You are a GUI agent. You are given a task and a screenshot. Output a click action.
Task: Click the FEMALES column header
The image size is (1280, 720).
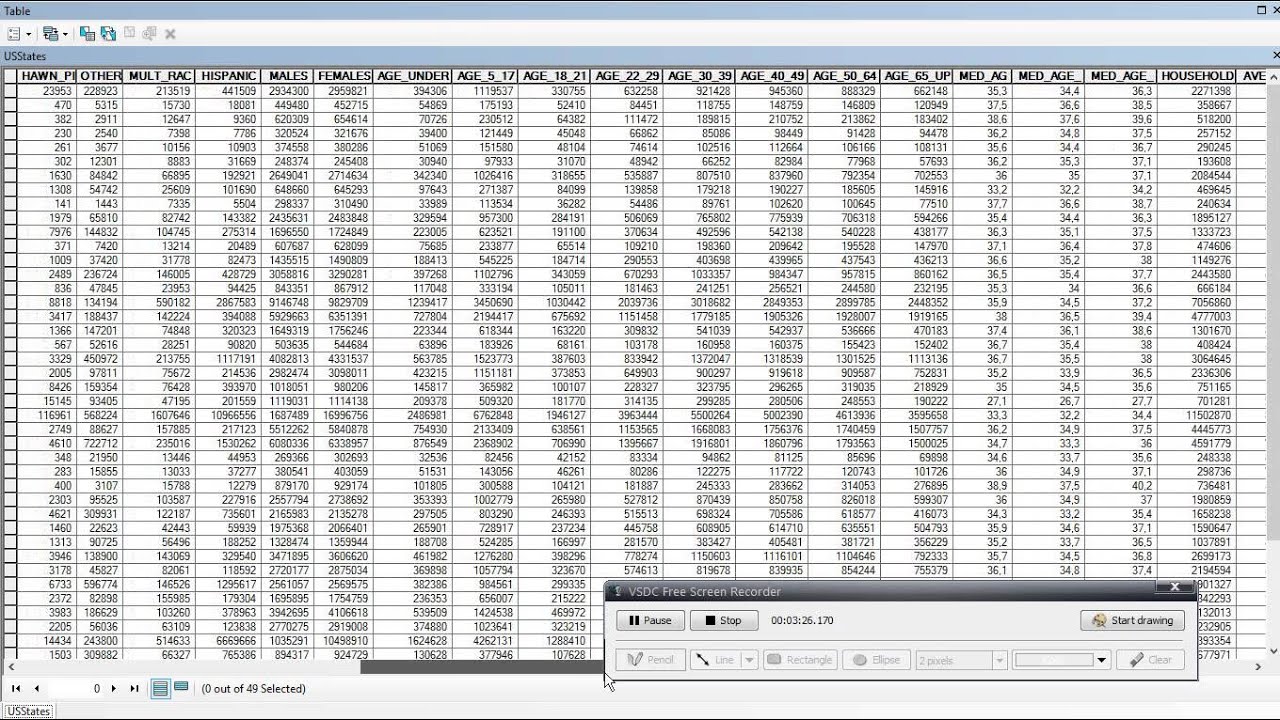343,76
